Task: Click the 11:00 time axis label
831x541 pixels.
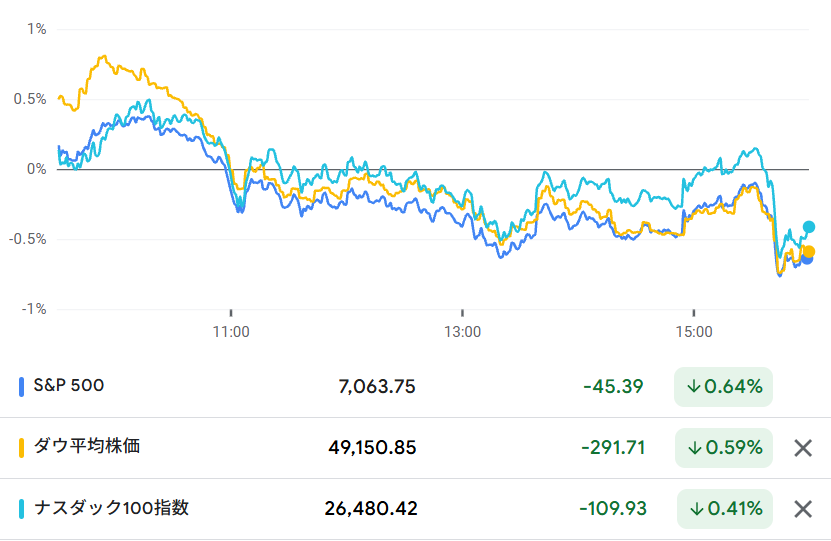Action: coord(231,331)
